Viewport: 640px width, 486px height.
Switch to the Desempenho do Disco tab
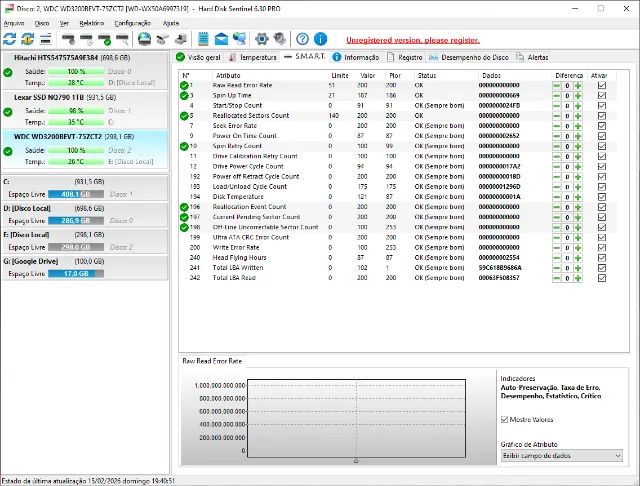coord(469,58)
